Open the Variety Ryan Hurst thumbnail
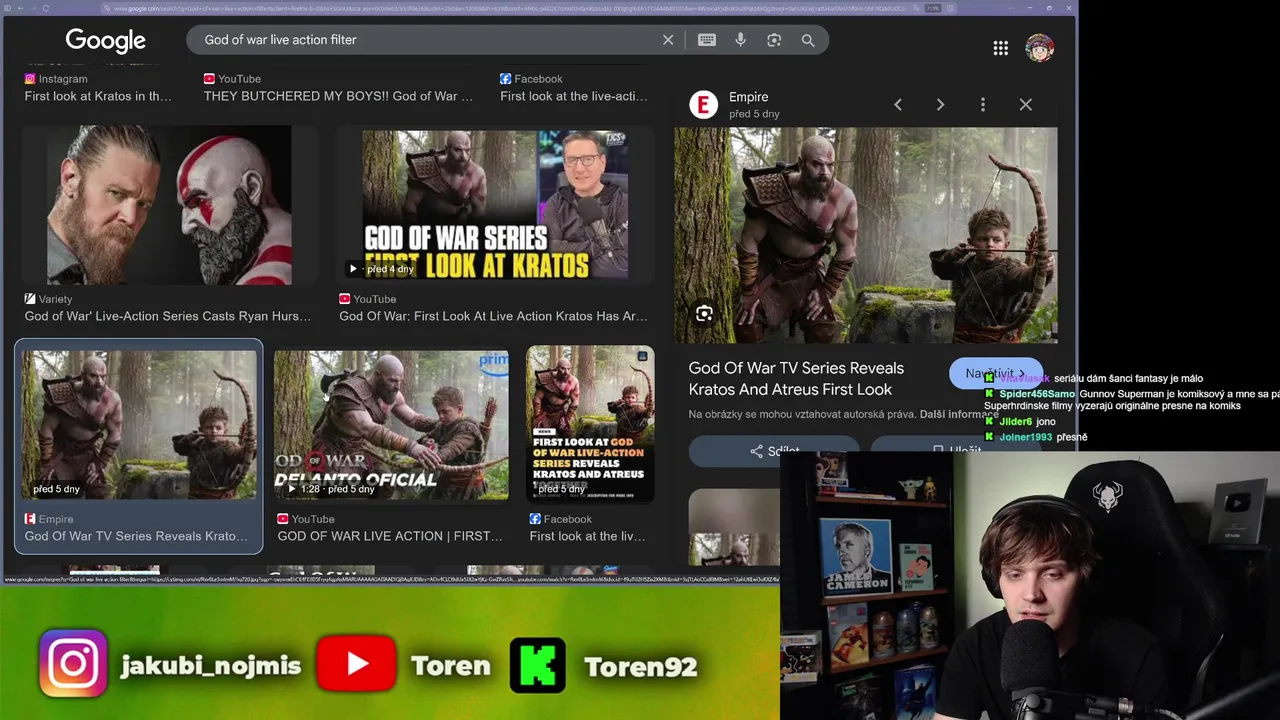Image resolution: width=1280 pixels, height=720 pixels. click(170, 205)
